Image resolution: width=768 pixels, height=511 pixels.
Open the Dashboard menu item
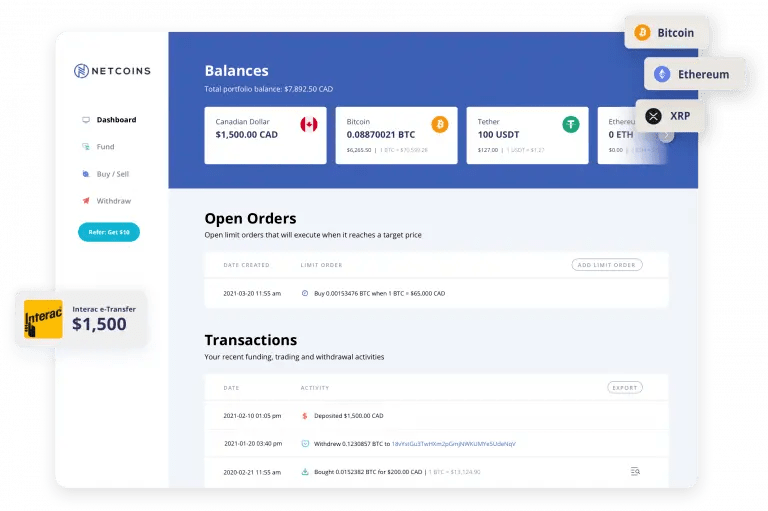click(x=116, y=120)
